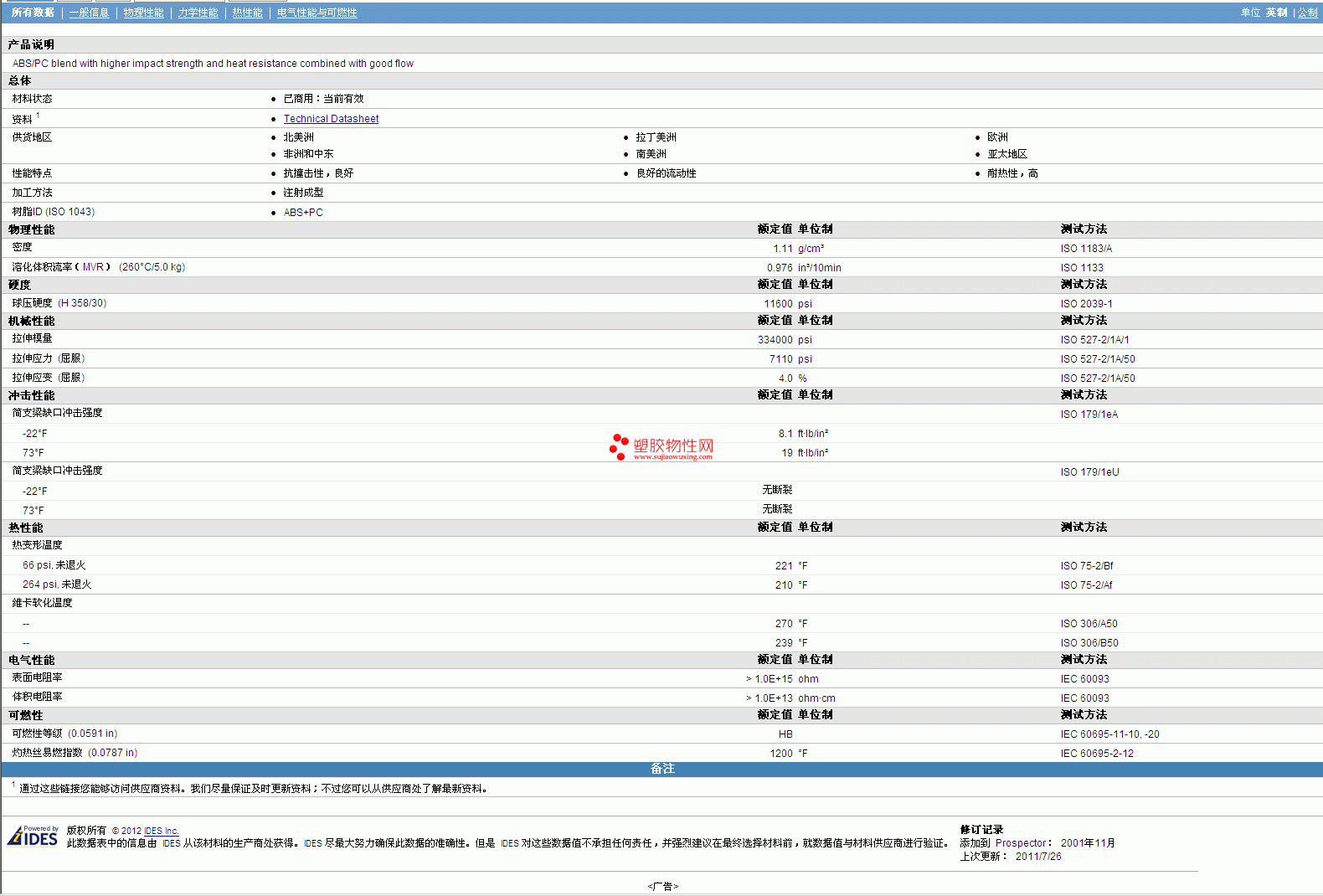Click the <广告> placeholder at page bottom
The image size is (1323, 896).
coord(662,886)
